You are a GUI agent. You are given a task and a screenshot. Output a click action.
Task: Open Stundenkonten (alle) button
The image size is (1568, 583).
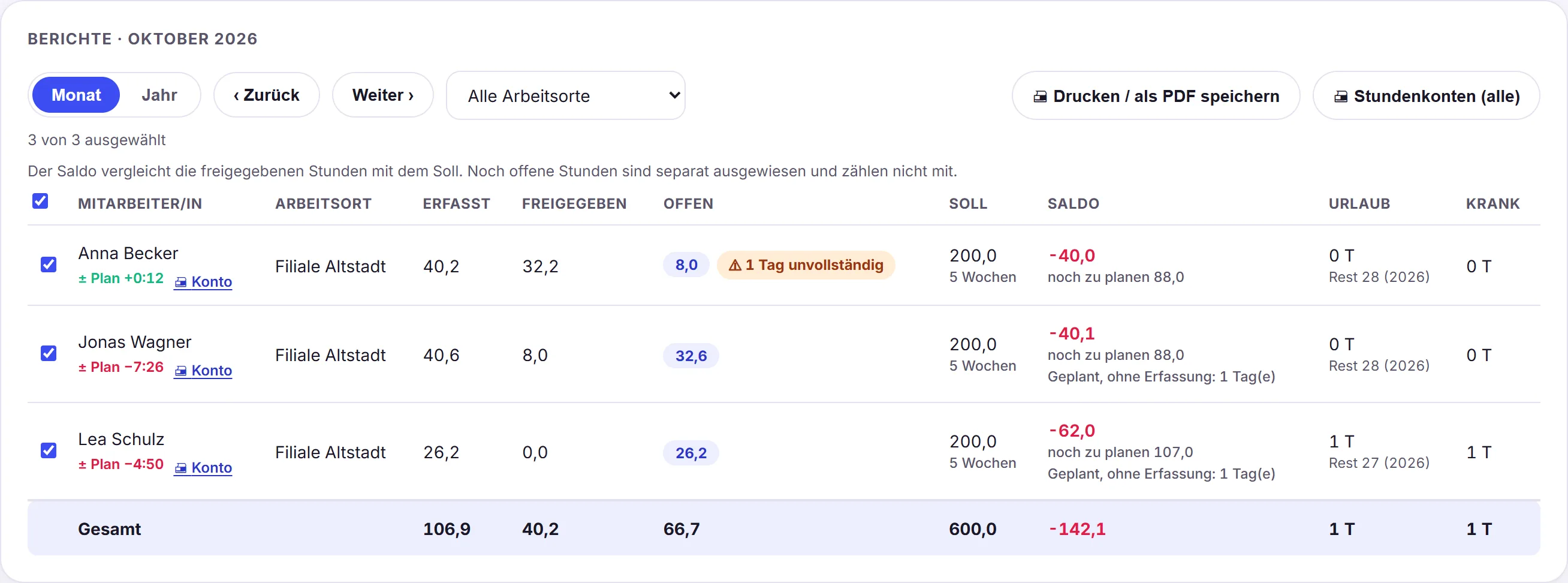(1426, 95)
